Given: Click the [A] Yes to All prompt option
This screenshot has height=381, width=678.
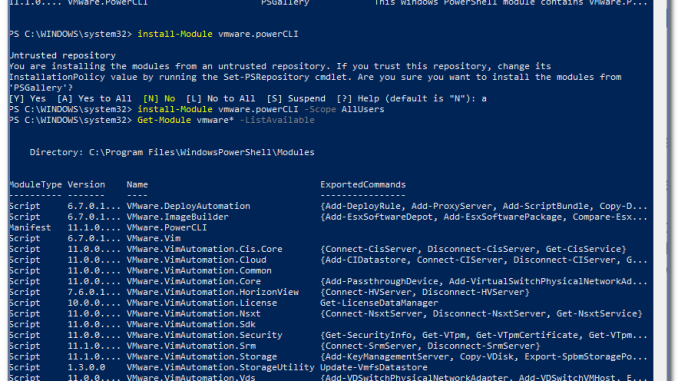Looking at the screenshot, I should (x=94, y=99).
